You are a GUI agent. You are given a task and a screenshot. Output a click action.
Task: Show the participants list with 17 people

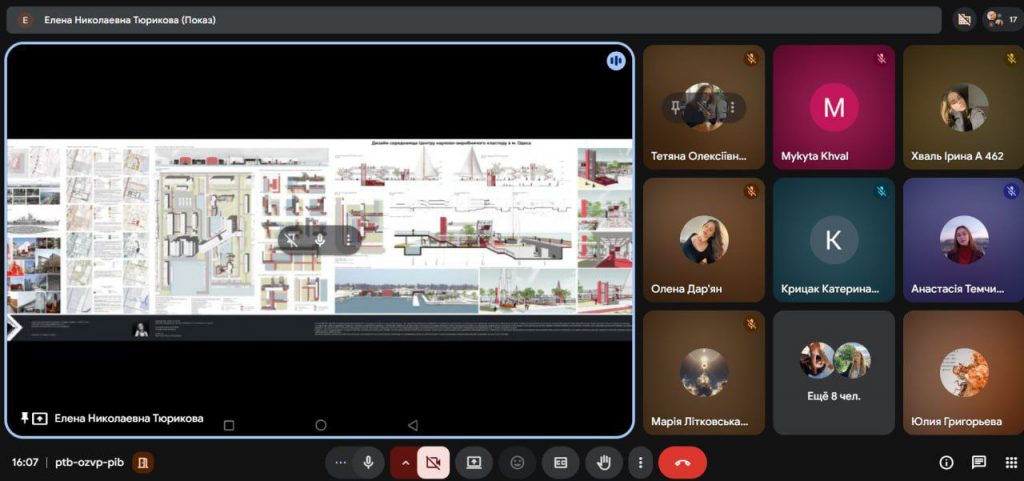(1000, 19)
